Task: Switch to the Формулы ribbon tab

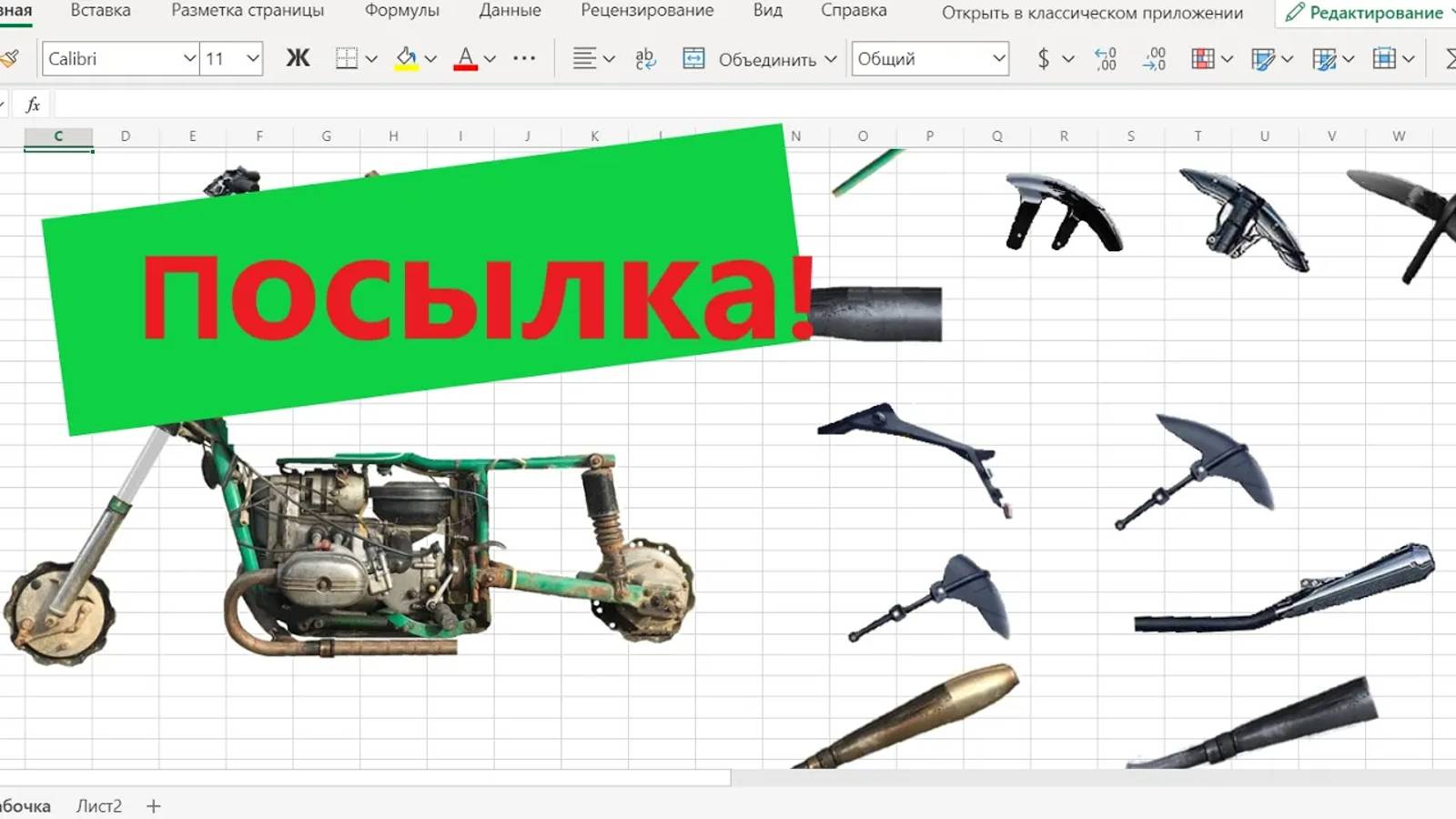Action: (403, 11)
